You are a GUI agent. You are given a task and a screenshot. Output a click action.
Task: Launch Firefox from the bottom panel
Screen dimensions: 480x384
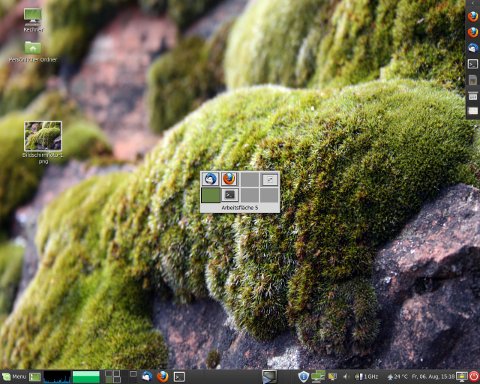click(163, 377)
